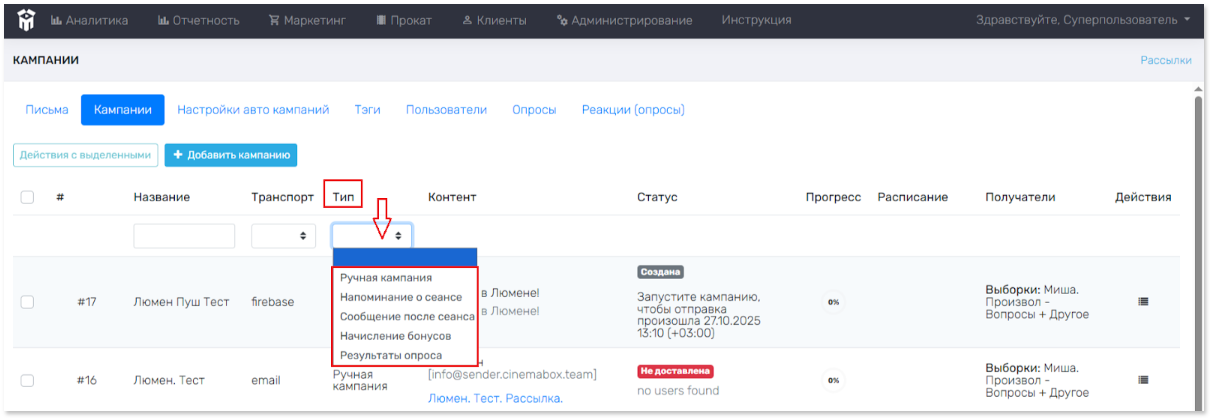Click Действия с выделенными button

(x=86, y=155)
